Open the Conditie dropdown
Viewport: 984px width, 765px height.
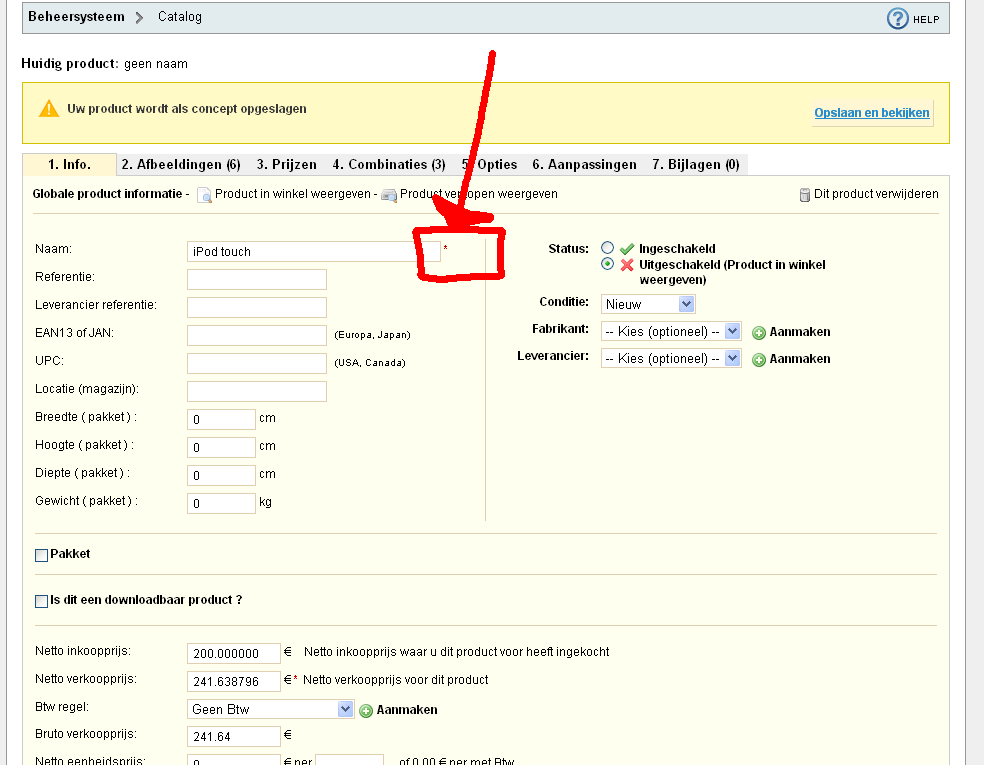tap(648, 304)
